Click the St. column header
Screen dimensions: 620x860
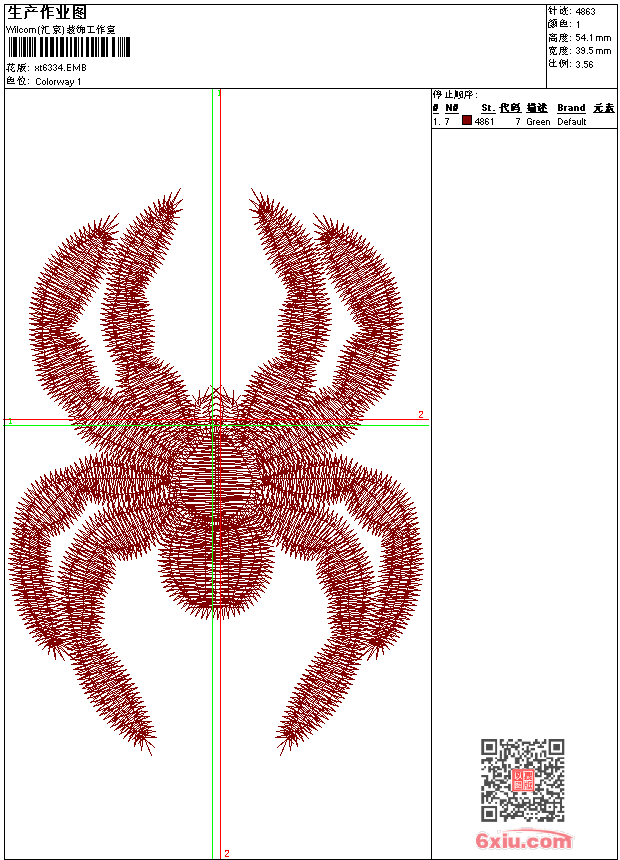[x=487, y=108]
